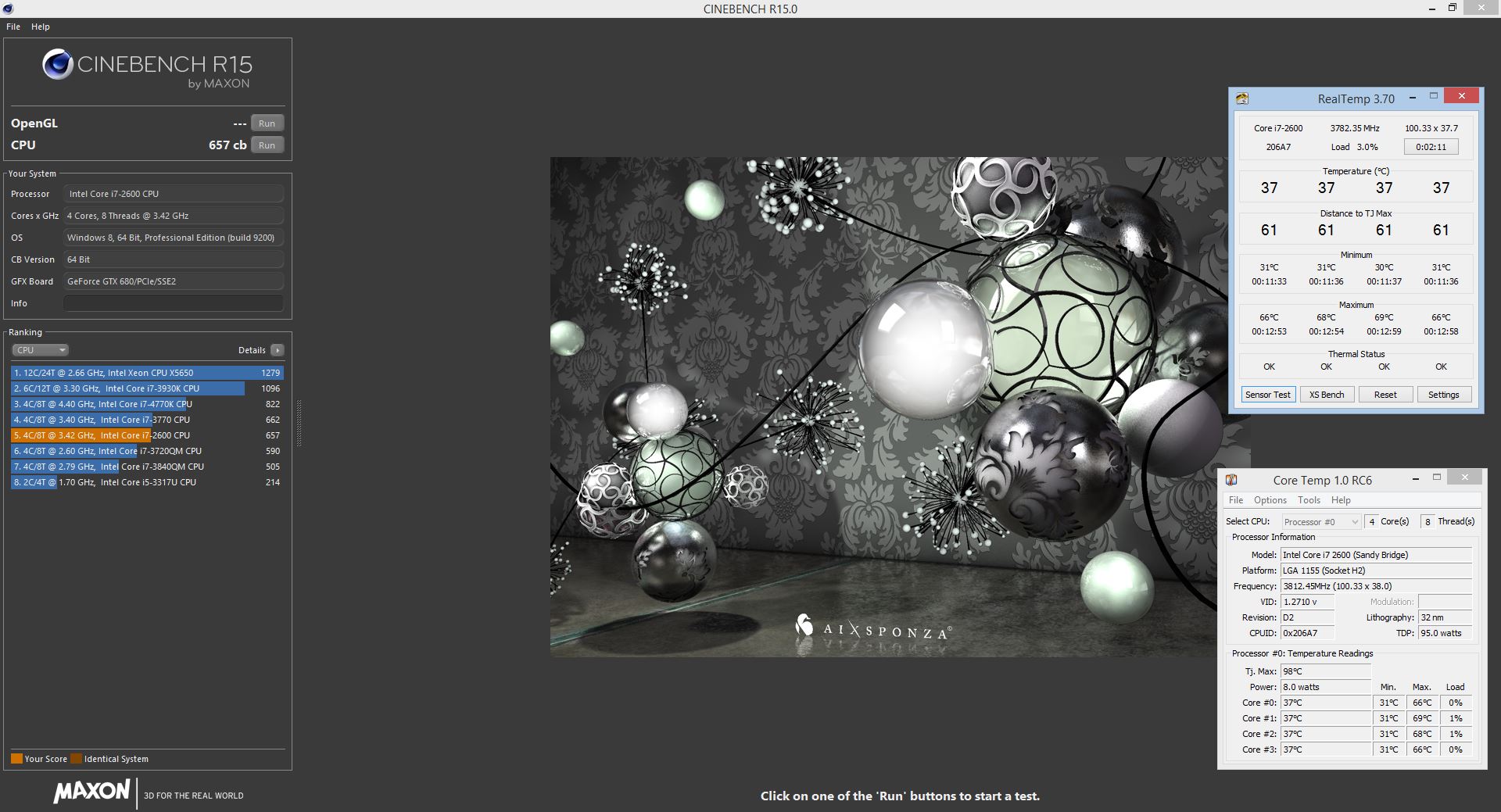1501x812 pixels.
Task: Maximize the Core Temp window
Action: click(1437, 478)
